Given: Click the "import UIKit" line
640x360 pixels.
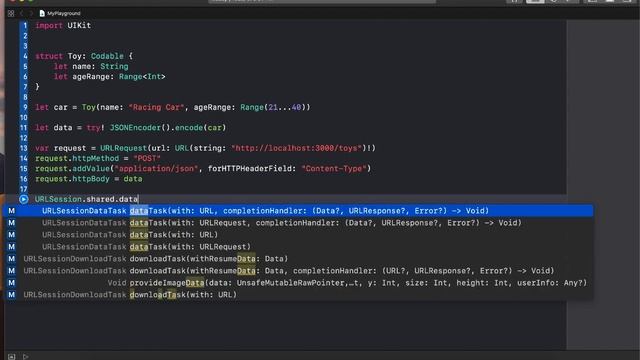Looking at the screenshot, I should click(63, 25).
